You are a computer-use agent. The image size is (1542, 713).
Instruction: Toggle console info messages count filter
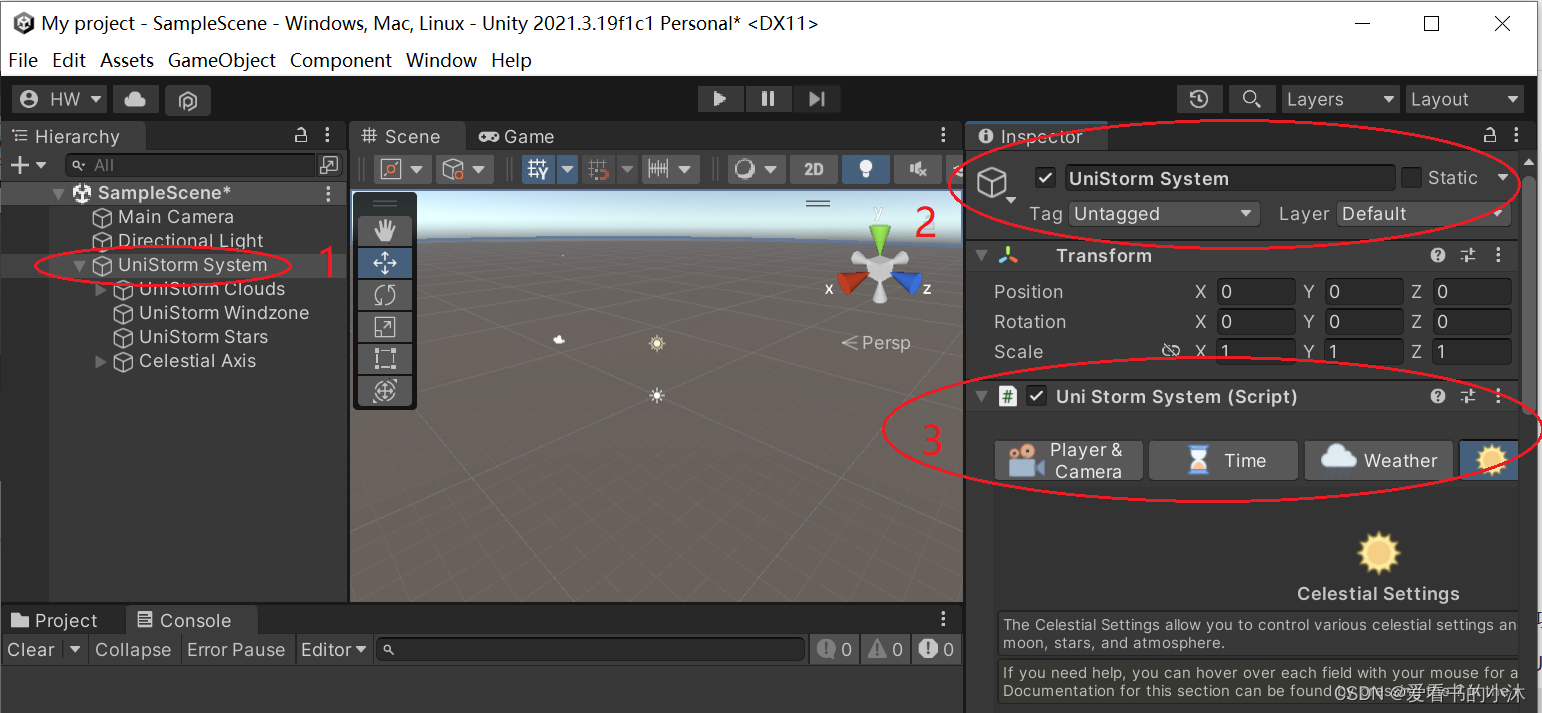pyautogui.click(x=835, y=650)
